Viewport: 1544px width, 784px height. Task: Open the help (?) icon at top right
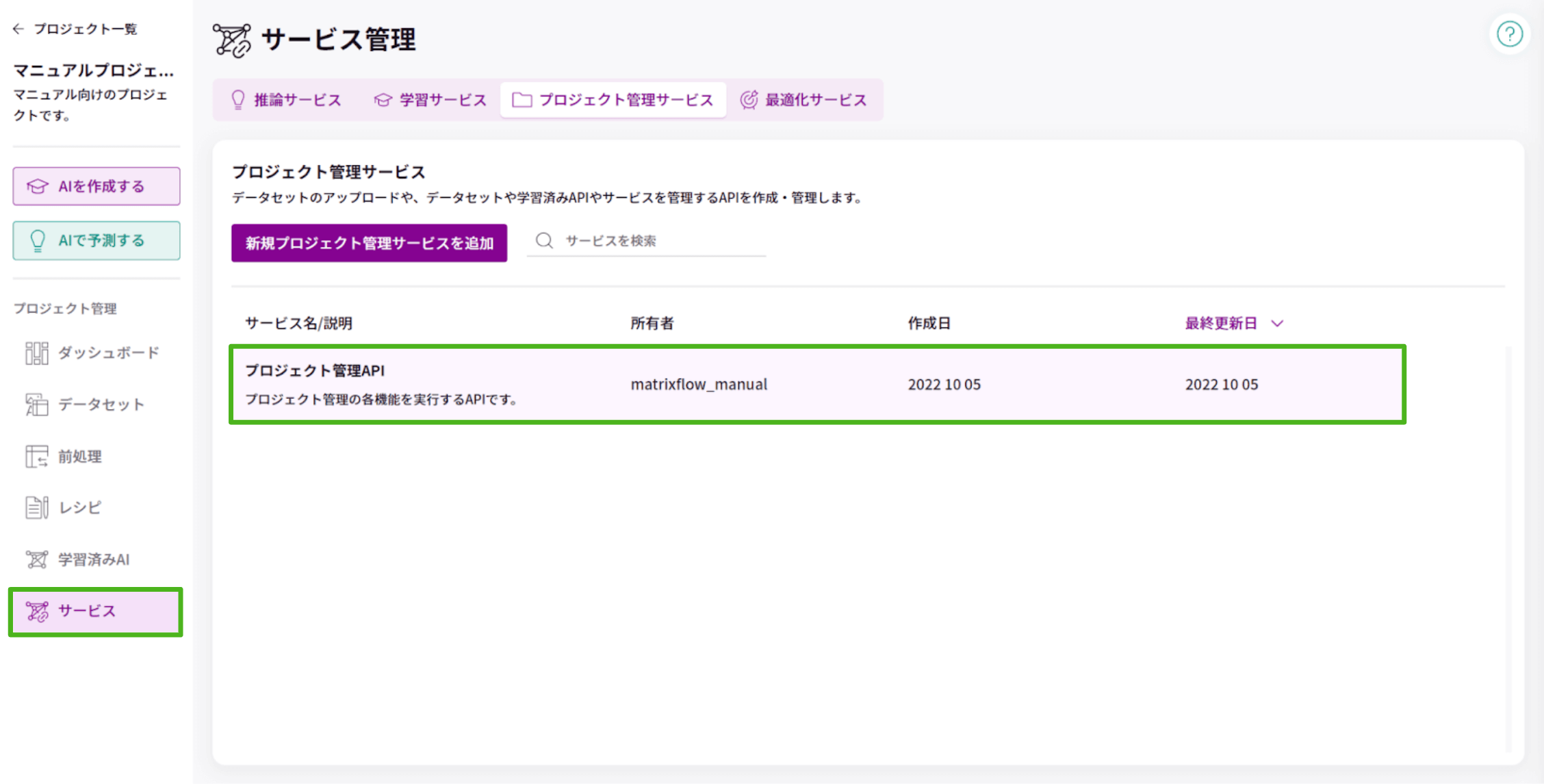coord(1509,34)
